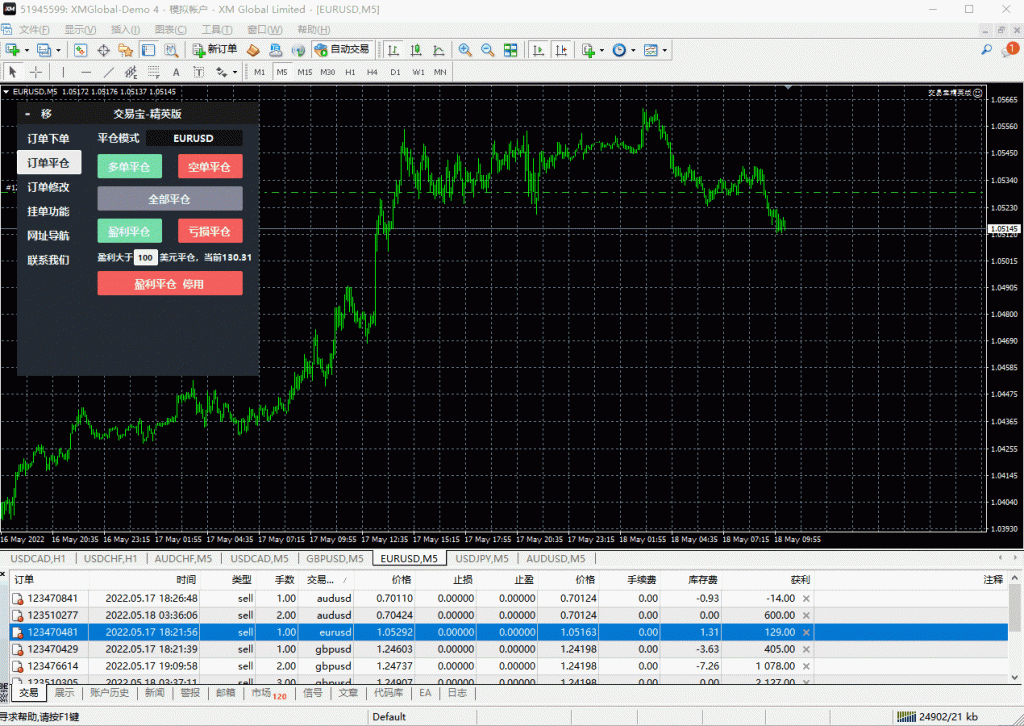Click the green 多单平仓 button
Viewport: 1024px width, 726px height.
pos(129,167)
